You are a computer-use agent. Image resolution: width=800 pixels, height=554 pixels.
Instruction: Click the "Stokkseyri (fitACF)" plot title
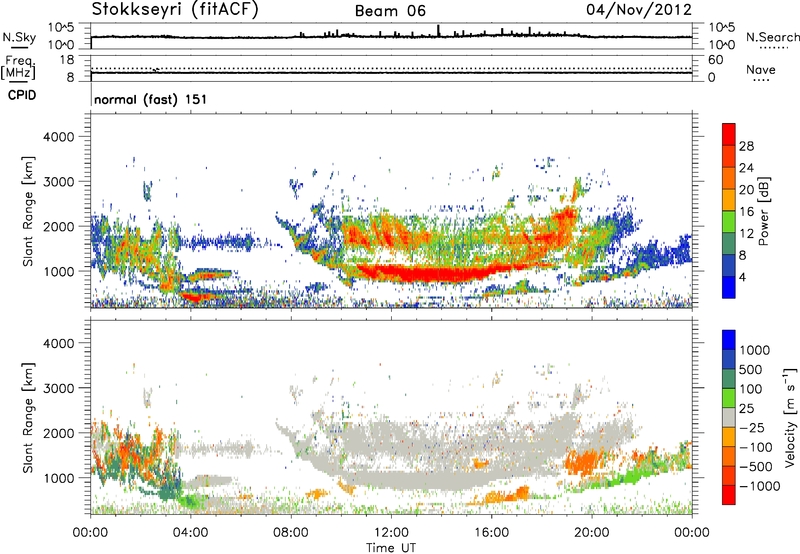(175, 10)
